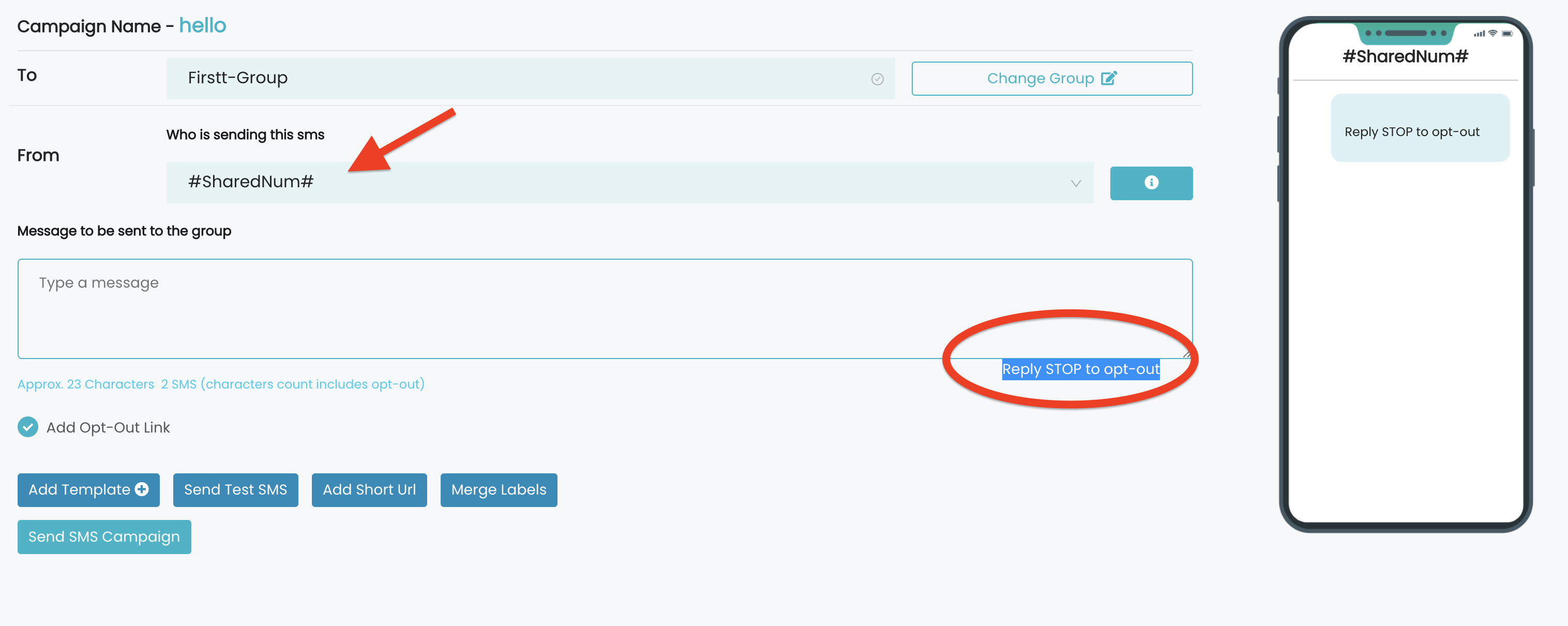1568x626 pixels.
Task: Open the #SharedNum# sender dropdown
Action: [x=629, y=182]
